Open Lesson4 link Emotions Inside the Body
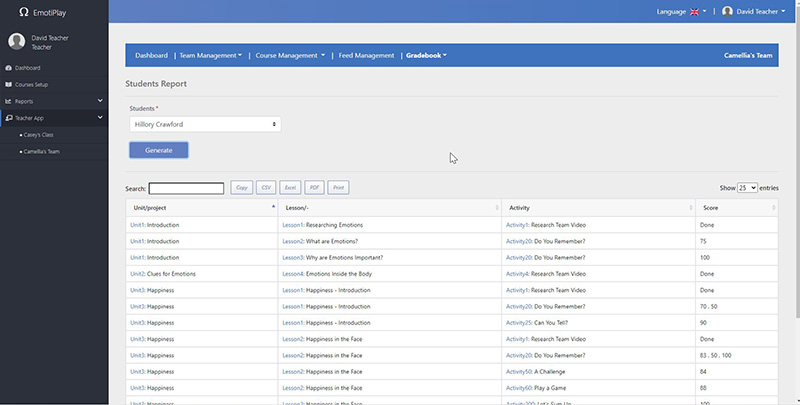The width and height of the screenshot is (800, 405). click(x=293, y=274)
